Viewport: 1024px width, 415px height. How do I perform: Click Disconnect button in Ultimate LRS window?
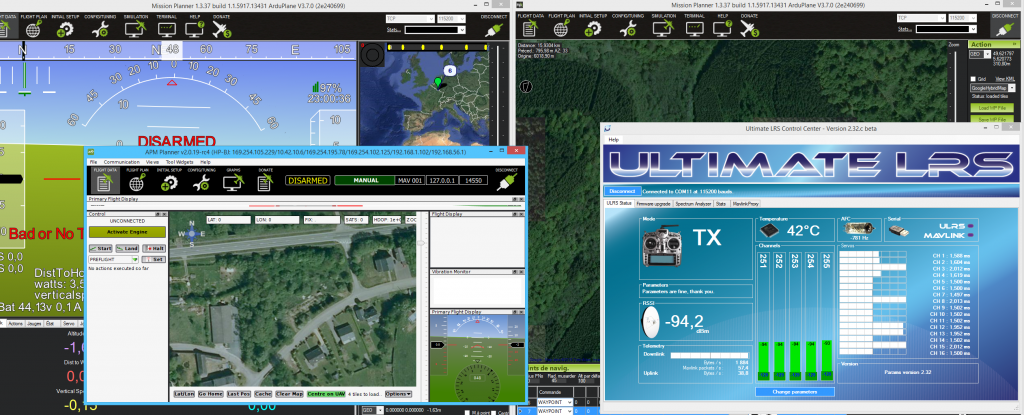click(x=622, y=191)
